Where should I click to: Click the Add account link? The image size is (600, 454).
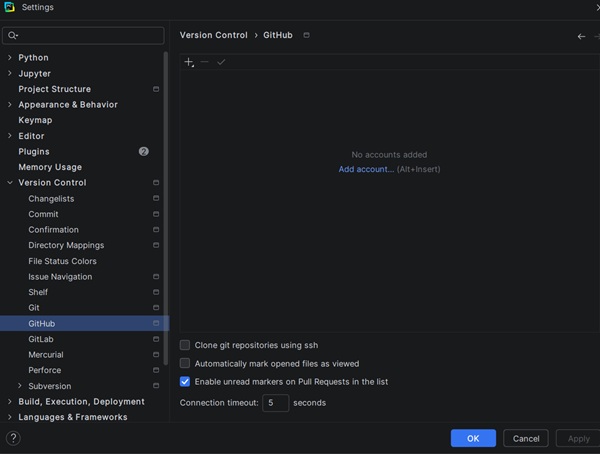[366, 169]
